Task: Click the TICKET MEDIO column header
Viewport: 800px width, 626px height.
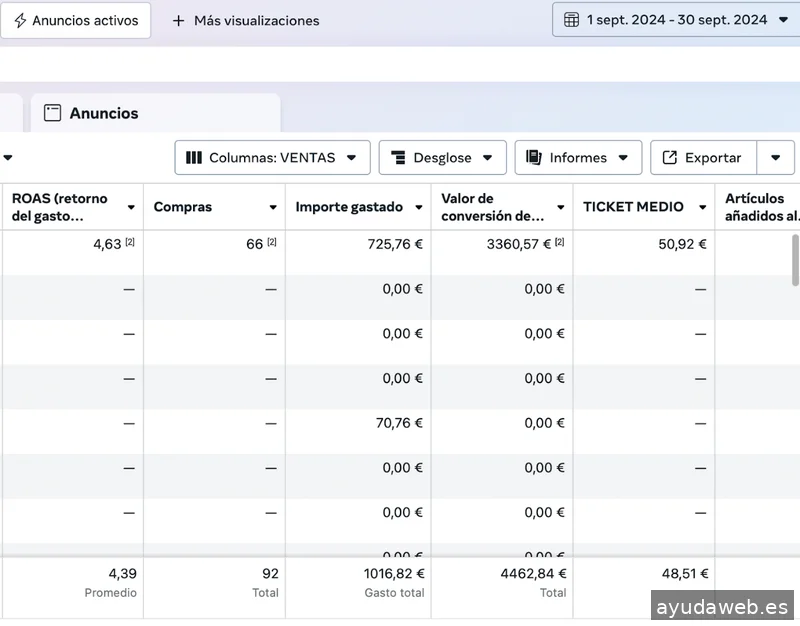Action: (x=633, y=207)
